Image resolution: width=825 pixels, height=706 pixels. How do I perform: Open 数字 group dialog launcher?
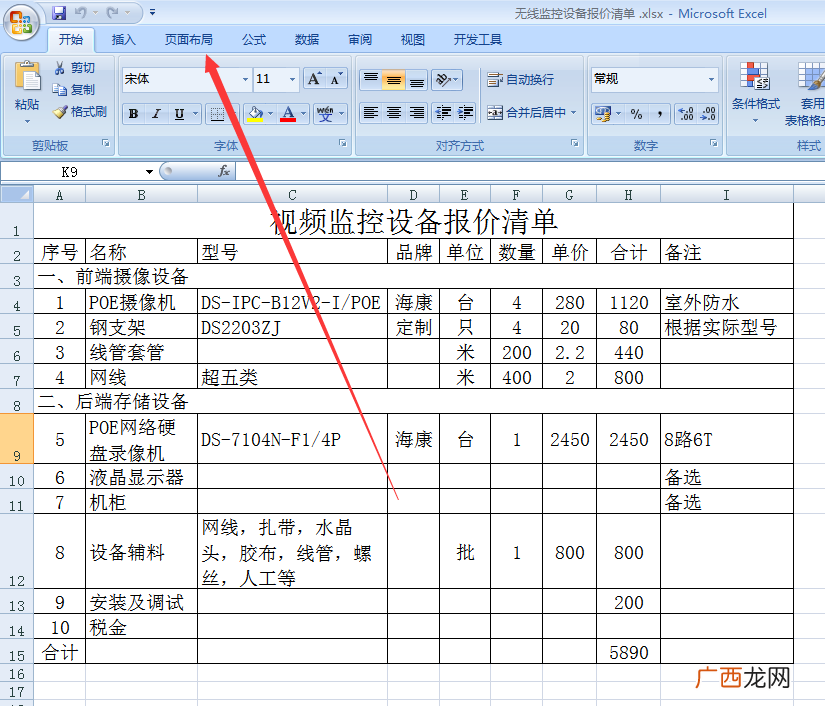[x=714, y=143]
